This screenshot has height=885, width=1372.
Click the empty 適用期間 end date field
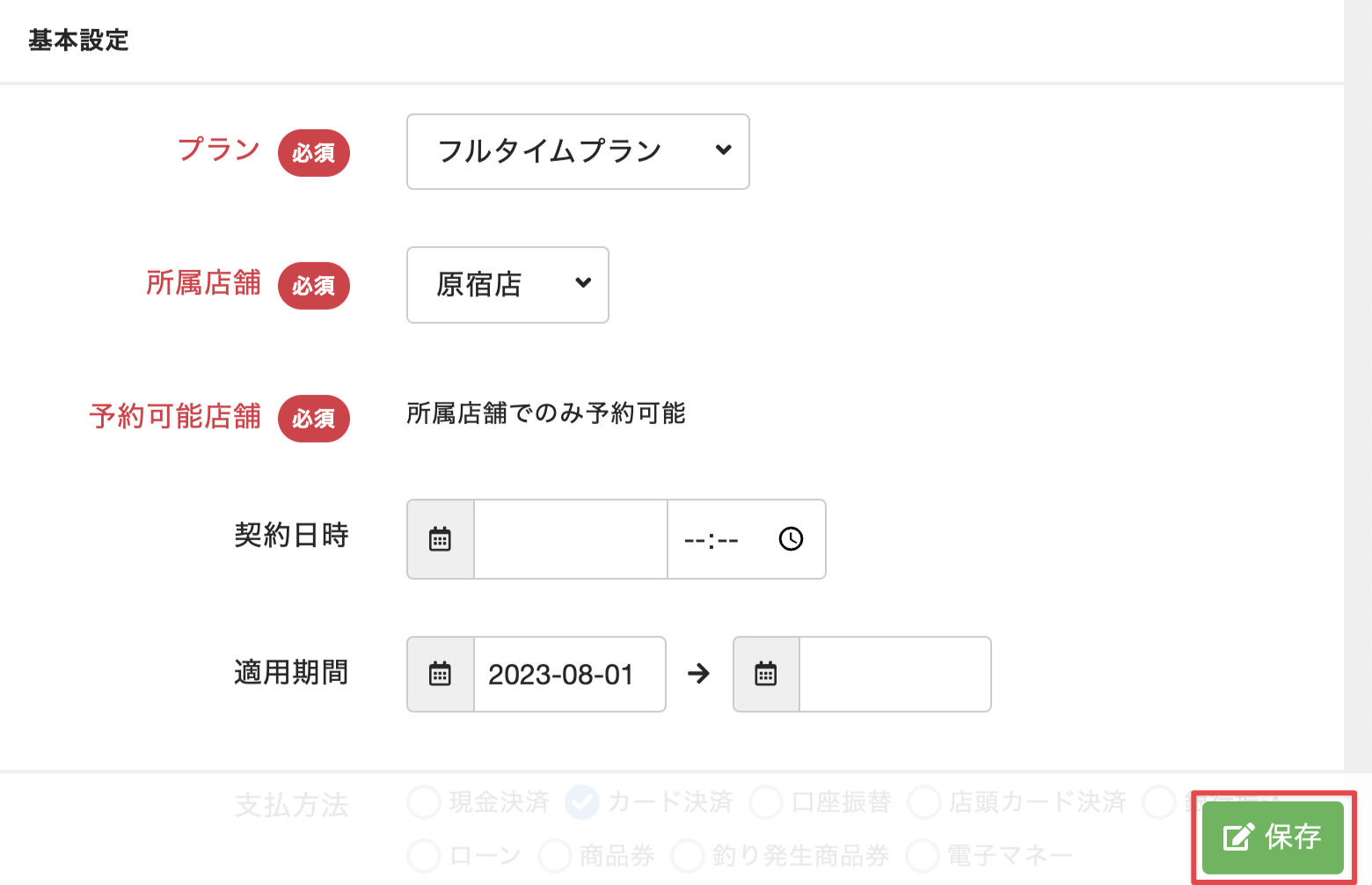894,675
